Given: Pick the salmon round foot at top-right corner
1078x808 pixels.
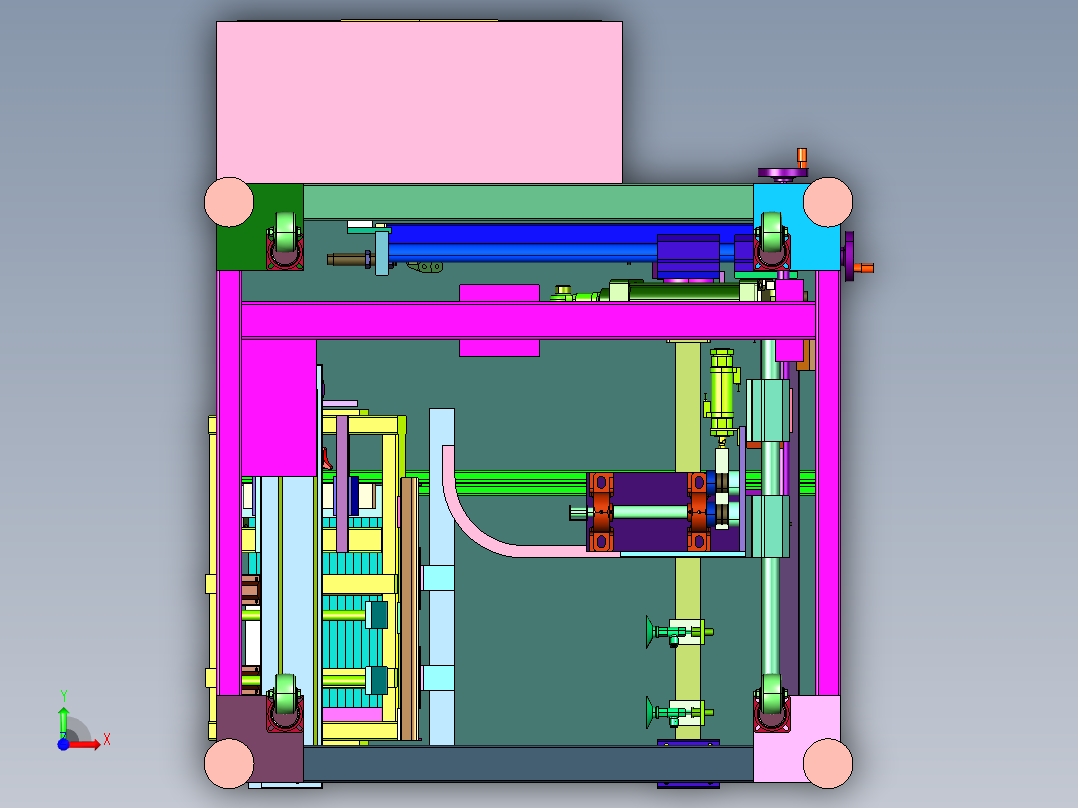Looking at the screenshot, I should (x=828, y=202).
